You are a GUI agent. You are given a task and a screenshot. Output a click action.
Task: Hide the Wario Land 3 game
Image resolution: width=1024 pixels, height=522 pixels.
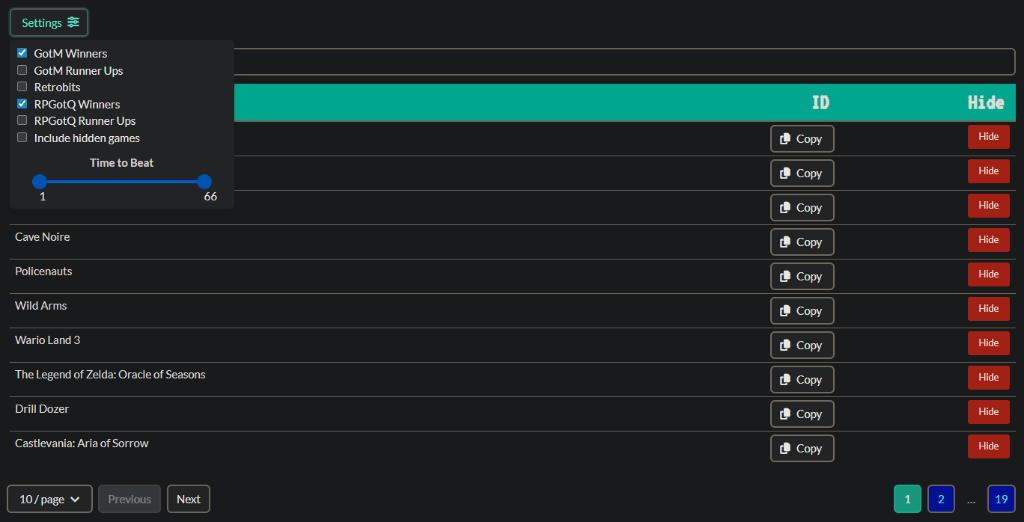988,343
